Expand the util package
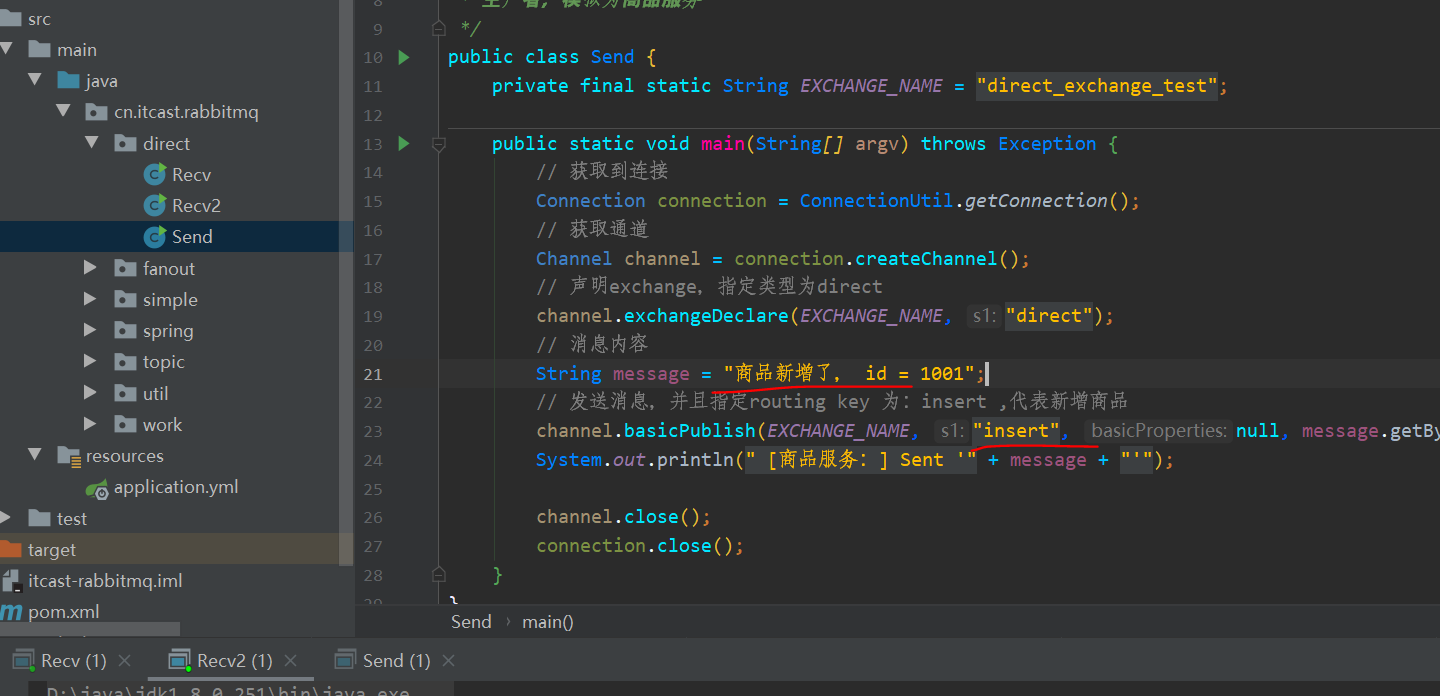The width and height of the screenshot is (1440, 696). (91, 393)
